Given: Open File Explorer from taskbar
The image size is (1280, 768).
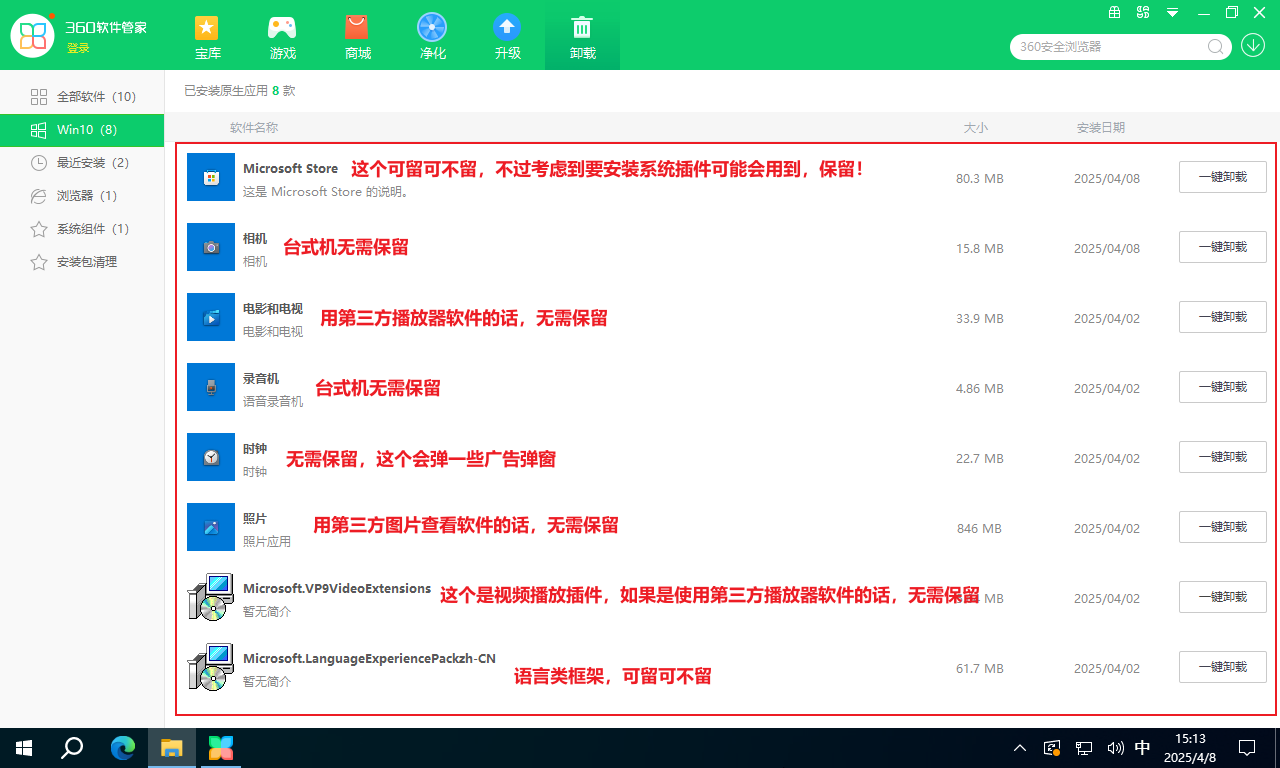Looking at the screenshot, I should 172,747.
